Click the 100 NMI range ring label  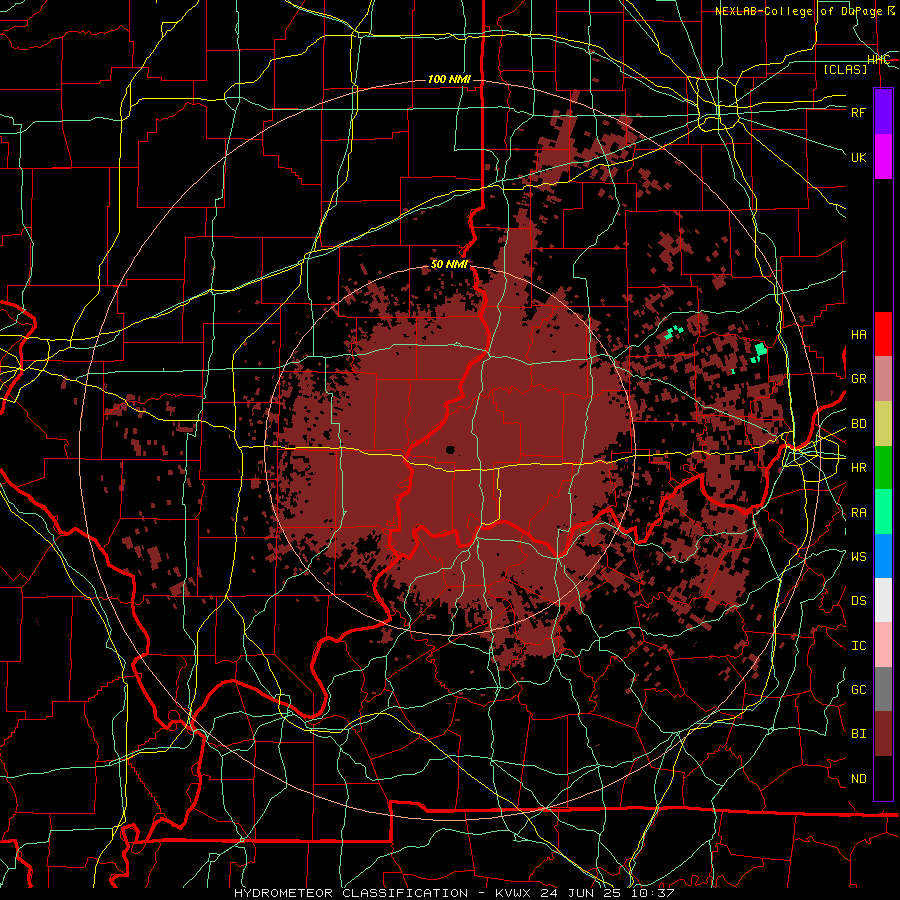pos(449,79)
